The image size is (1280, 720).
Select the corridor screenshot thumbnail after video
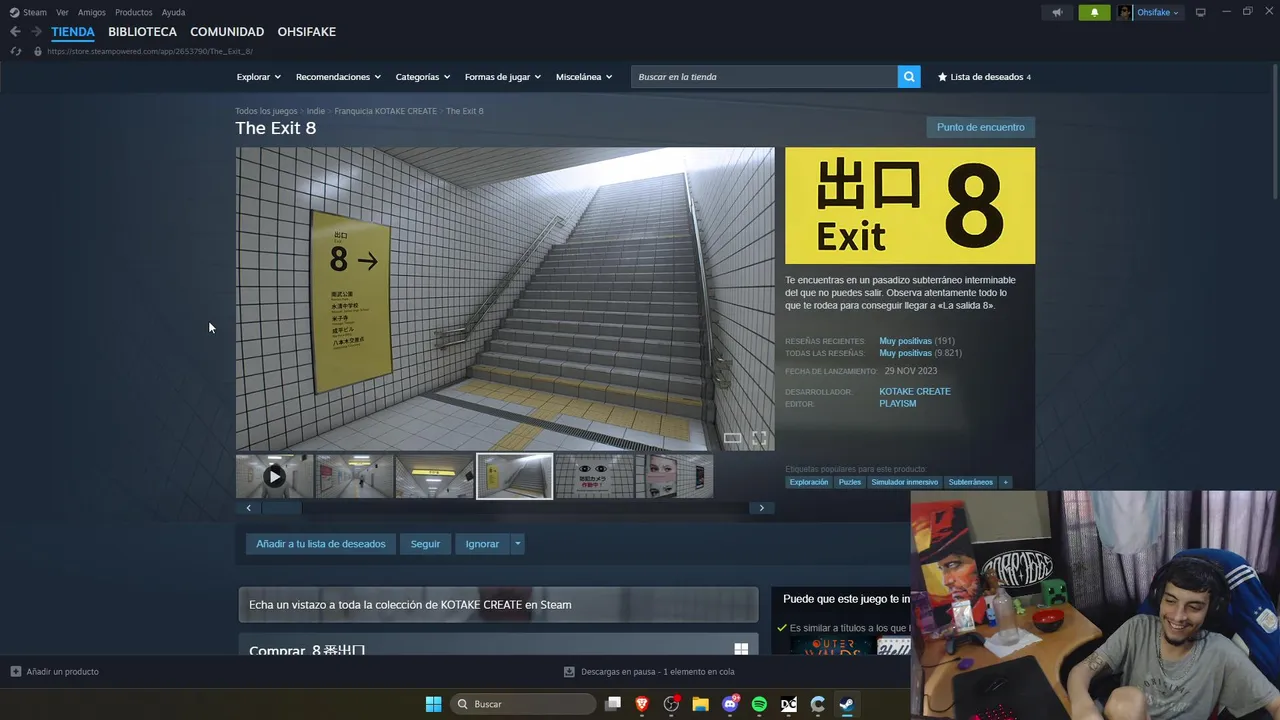pyautogui.click(x=354, y=476)
